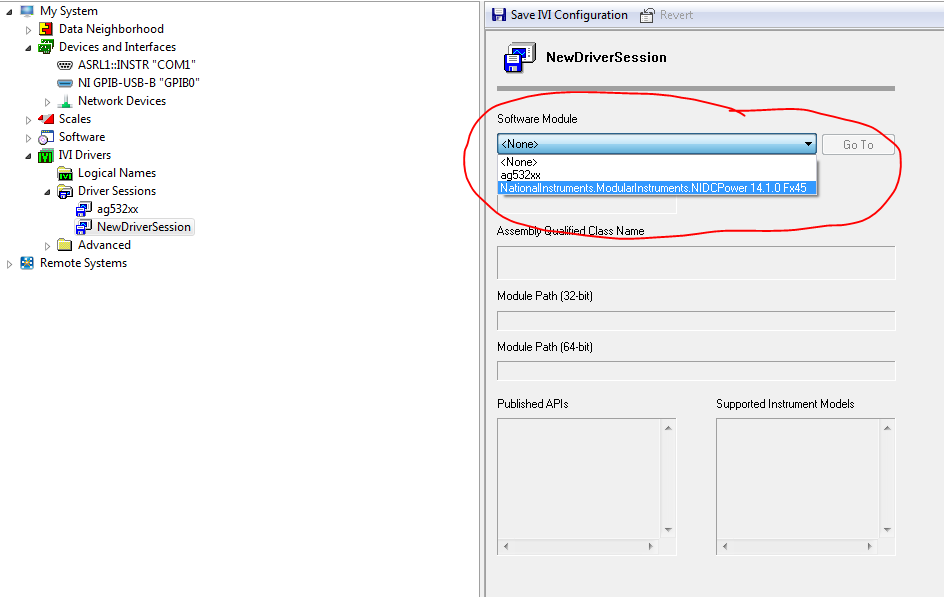Click the Assembly Qualified Class Name field

(x=696, y=262)
